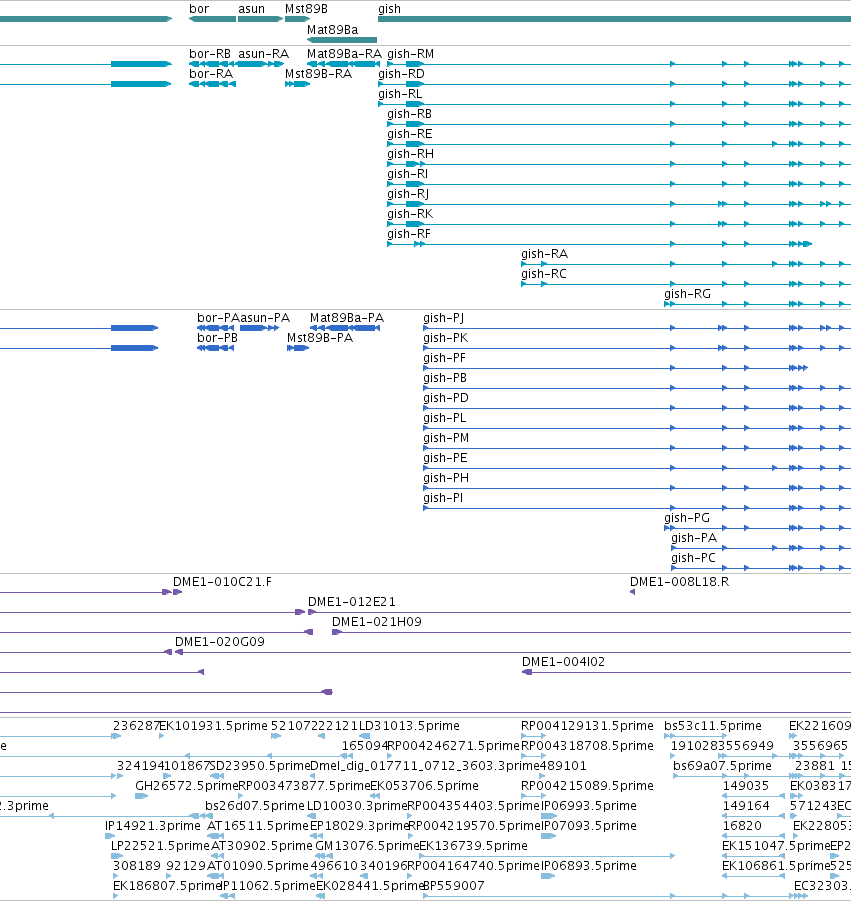This screenshot has width=851, height=901.
Task: Select transcript label bor-RB
Action: 210,54
